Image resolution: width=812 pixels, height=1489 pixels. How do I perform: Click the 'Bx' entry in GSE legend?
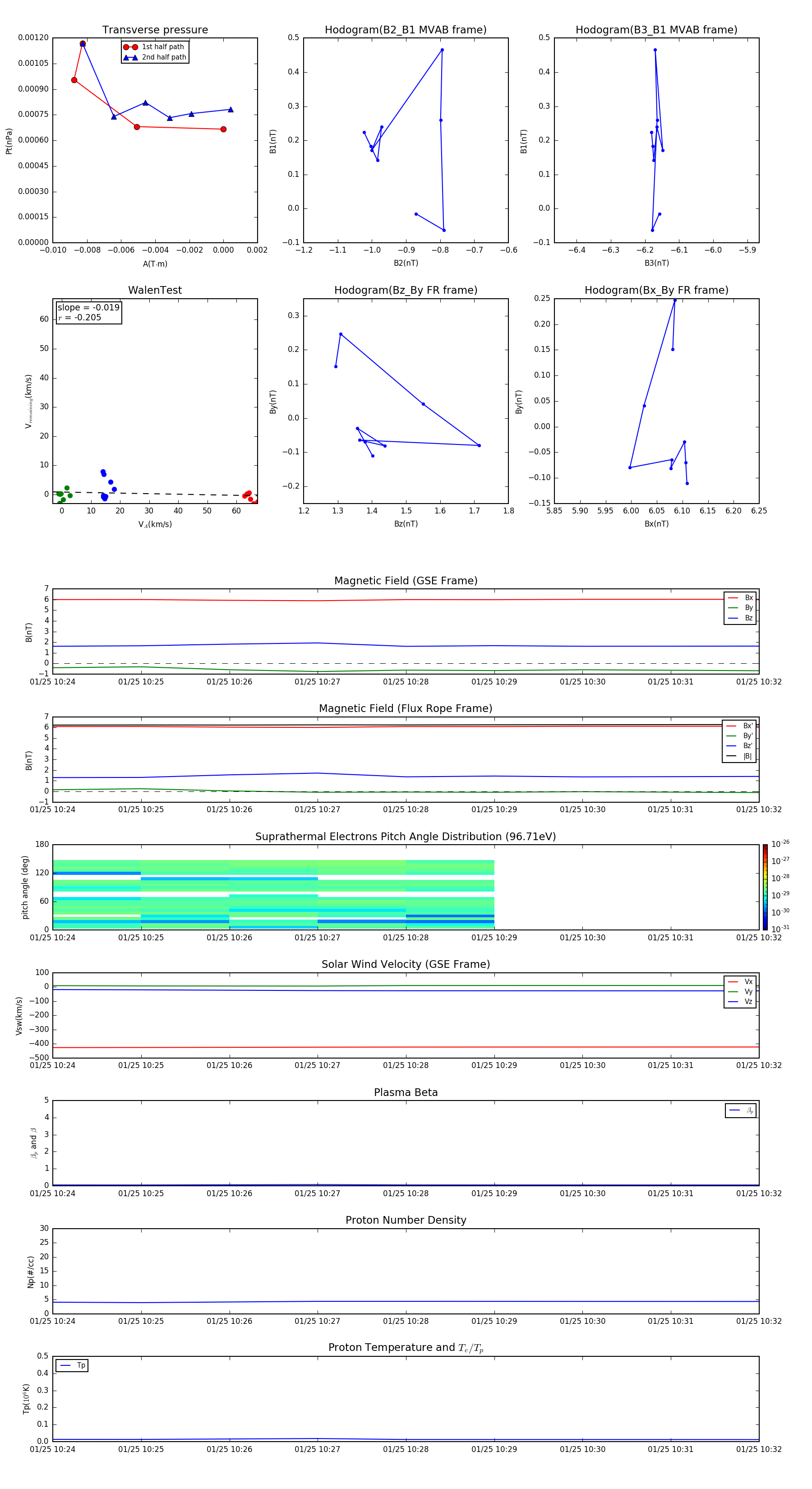click(x=740, y=598)
